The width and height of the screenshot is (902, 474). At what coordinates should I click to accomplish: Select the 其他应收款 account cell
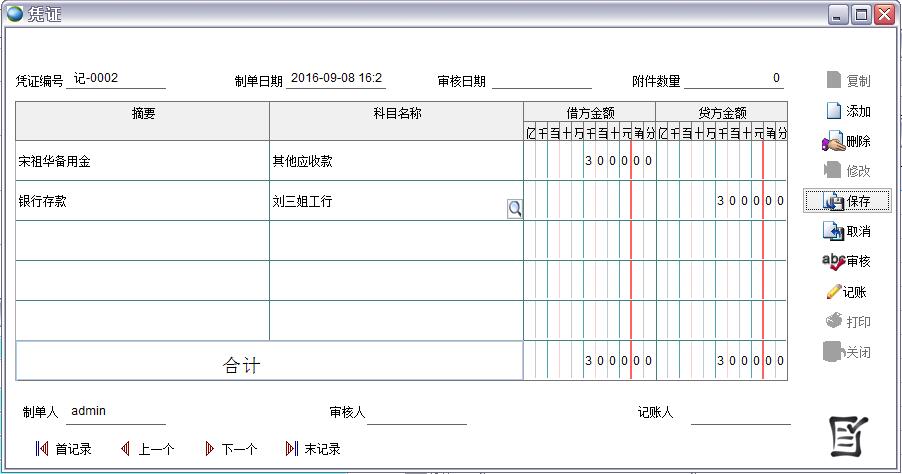click(x=395, y=161)
